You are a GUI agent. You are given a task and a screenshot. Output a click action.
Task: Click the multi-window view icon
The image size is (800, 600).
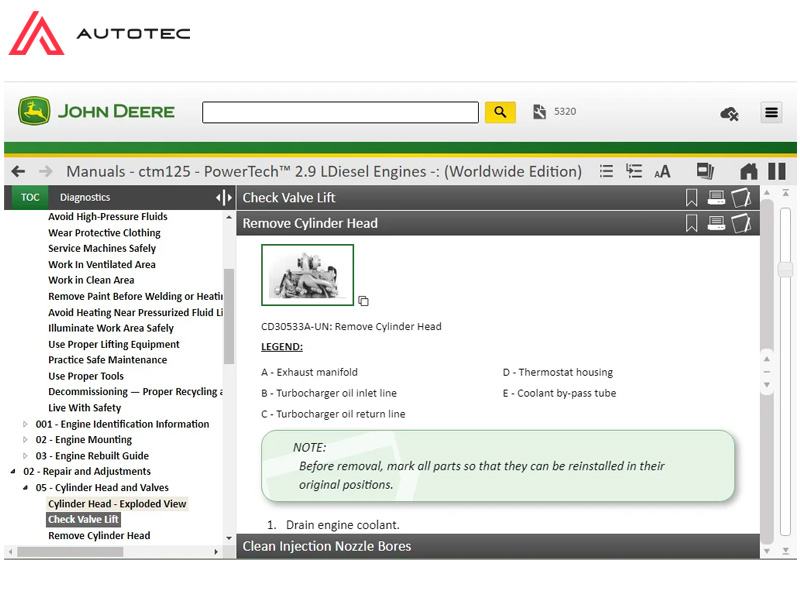tap(705, 170)
